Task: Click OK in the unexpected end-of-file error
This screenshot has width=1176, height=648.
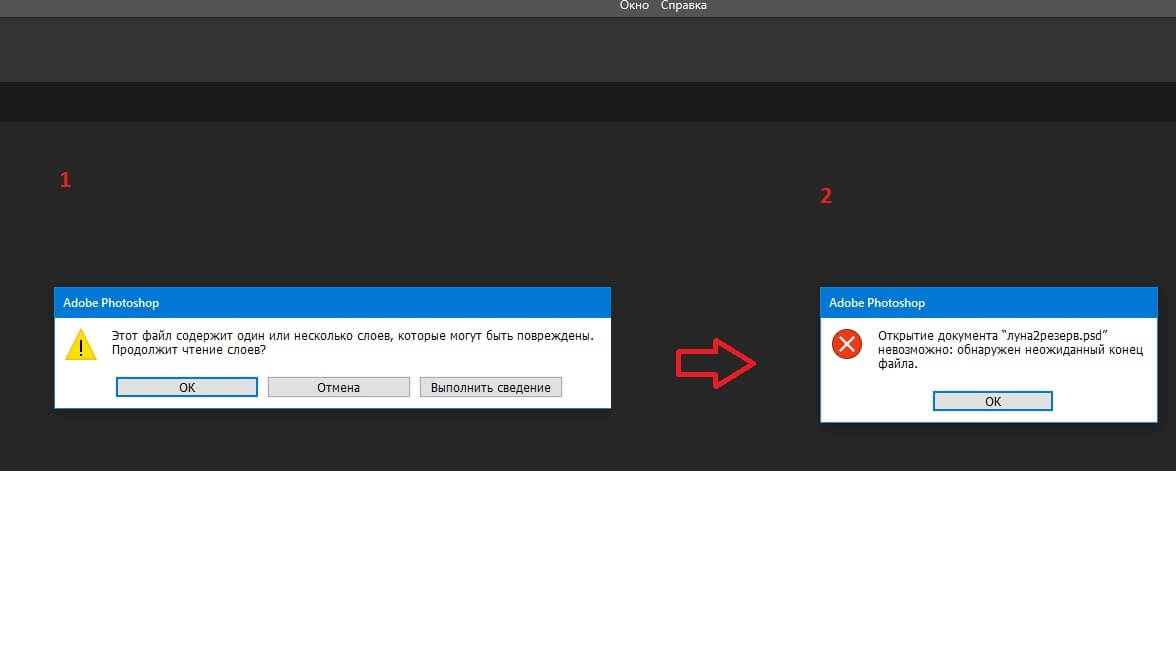Action: pos(992,401)
